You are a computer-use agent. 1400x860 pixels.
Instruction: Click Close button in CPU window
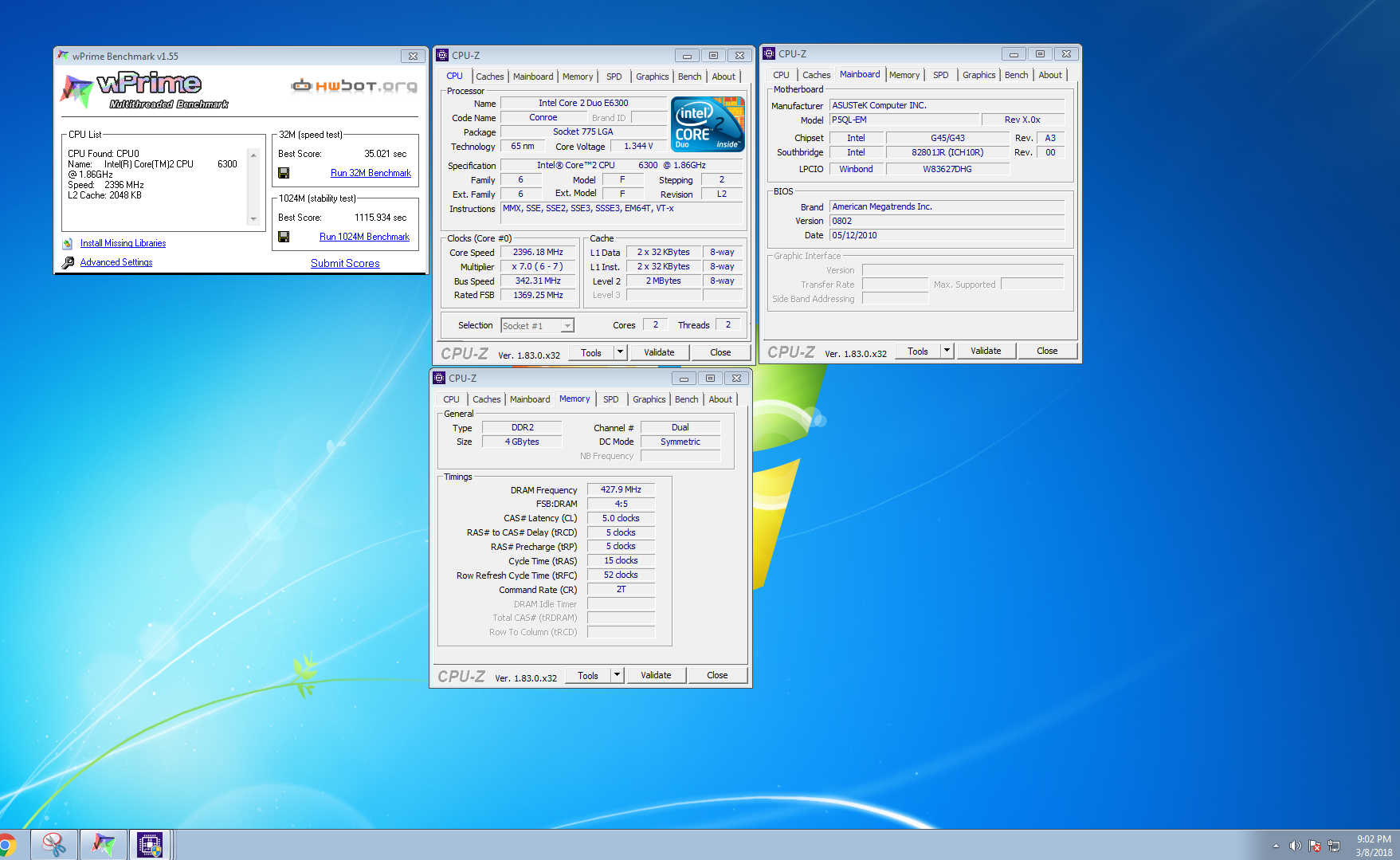tap(720, 352)
